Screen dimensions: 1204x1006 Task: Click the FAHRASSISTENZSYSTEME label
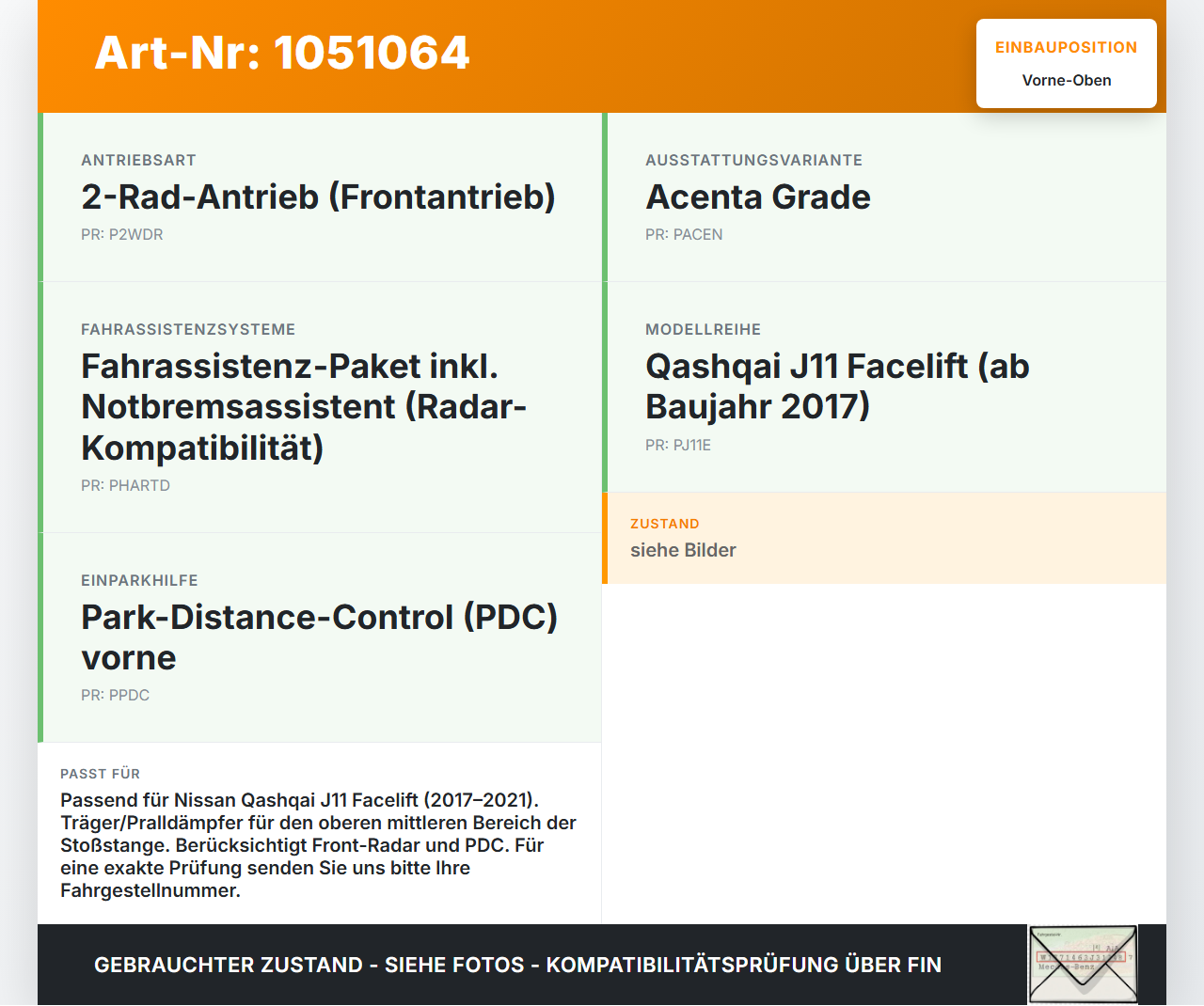(188, 329)
